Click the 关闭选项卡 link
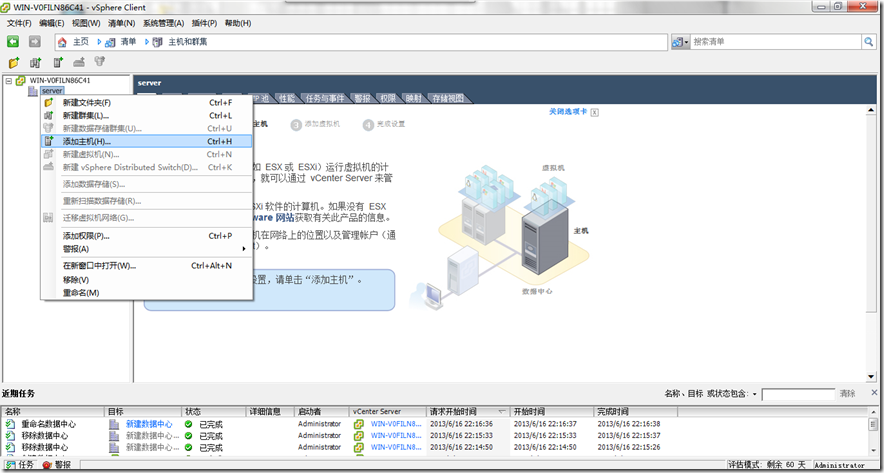Screen dimensions: 884x473 pyautogui.click(x=568, y=112)
